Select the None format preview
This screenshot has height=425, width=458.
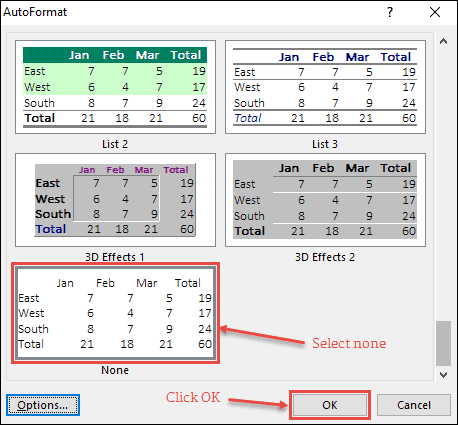[x=115, y=313]
